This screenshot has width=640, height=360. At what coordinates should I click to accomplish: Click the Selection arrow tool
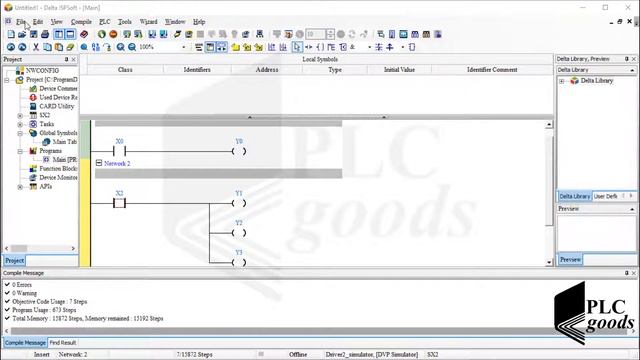(297, 47)
